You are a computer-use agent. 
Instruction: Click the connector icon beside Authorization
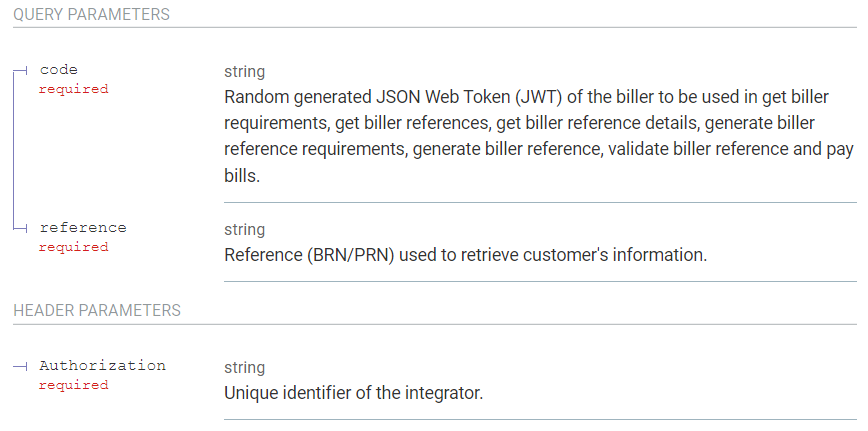coord(20,366)
